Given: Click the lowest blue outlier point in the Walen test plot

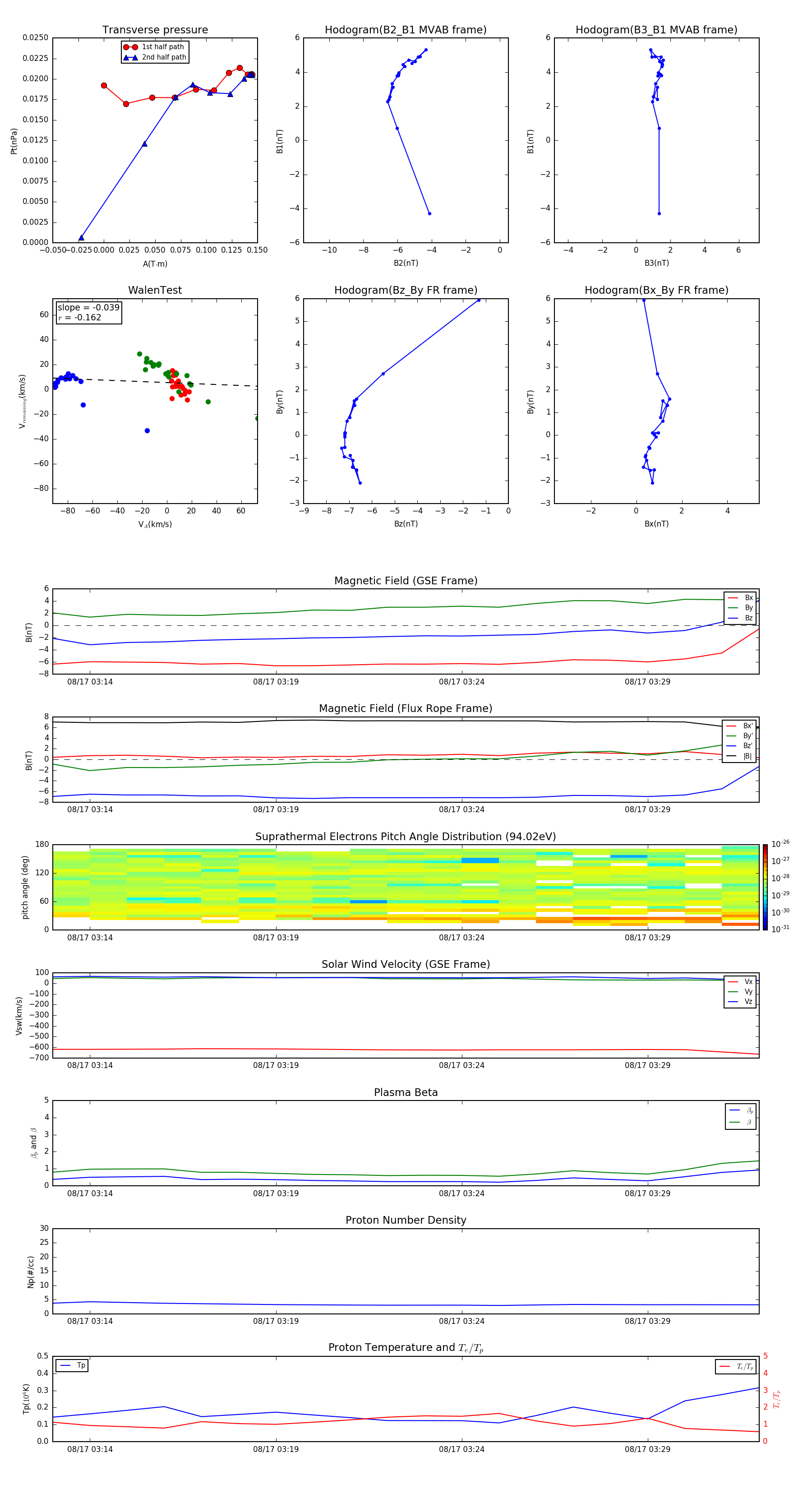Looking at the screenshot, I should [148, 430].
